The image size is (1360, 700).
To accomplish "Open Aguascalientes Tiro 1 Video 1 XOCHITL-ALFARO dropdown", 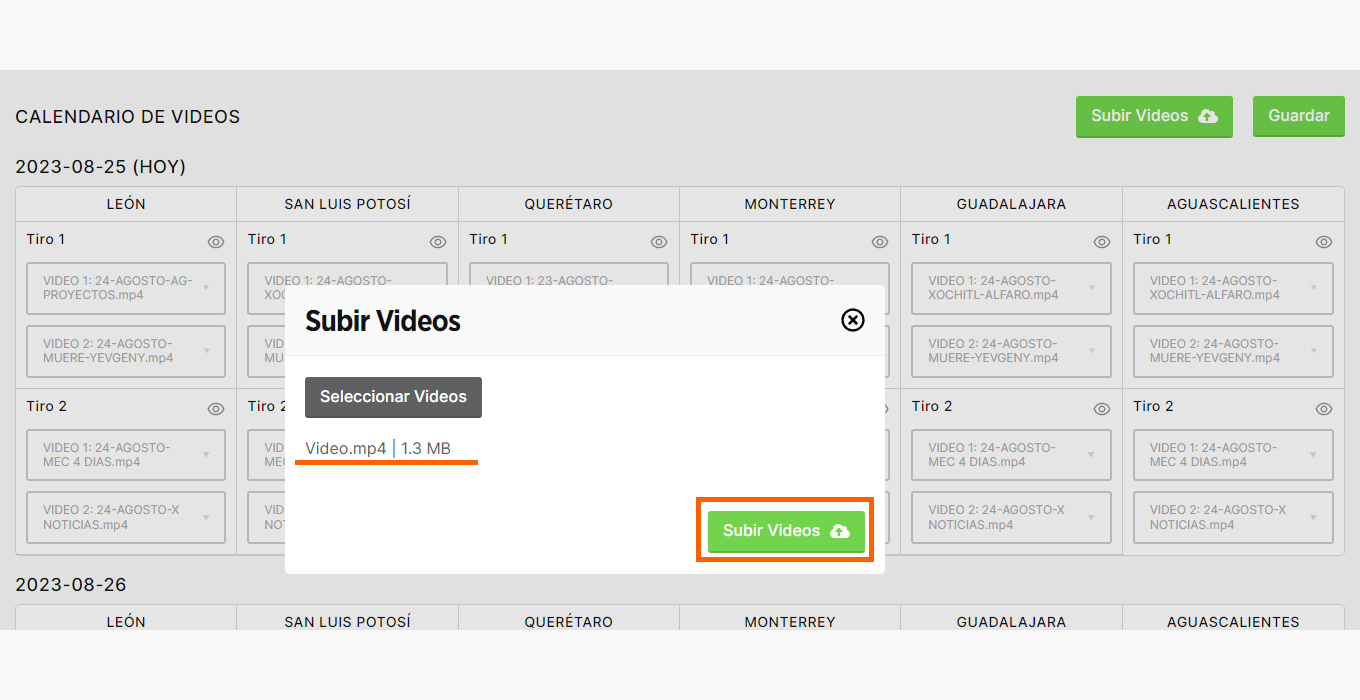I will coord(1233,288).
